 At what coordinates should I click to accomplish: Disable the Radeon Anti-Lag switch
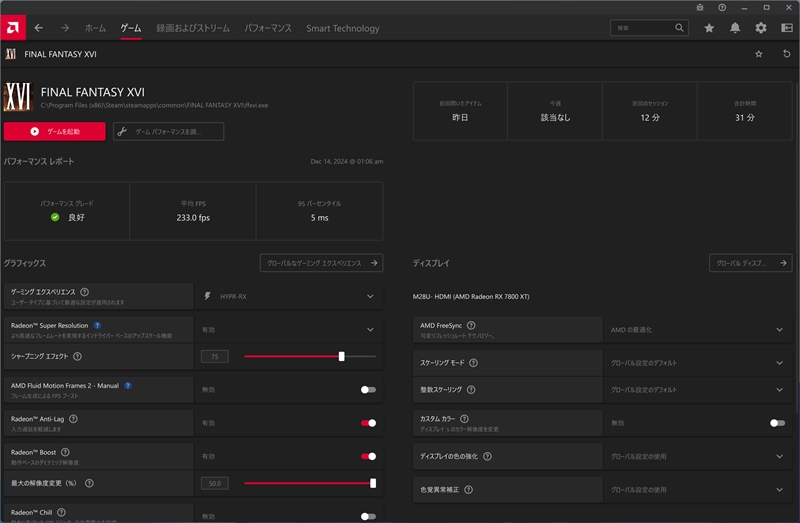click(368, 423)
